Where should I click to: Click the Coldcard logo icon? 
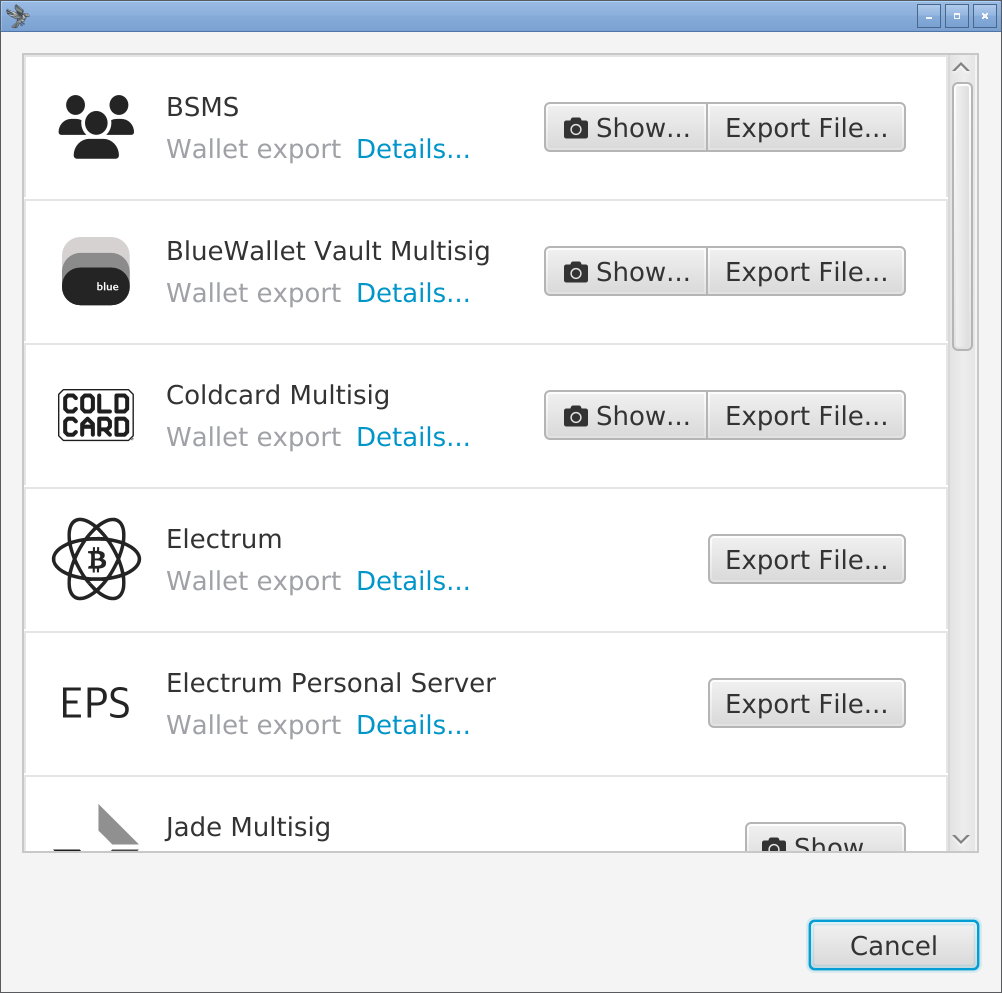96,415
